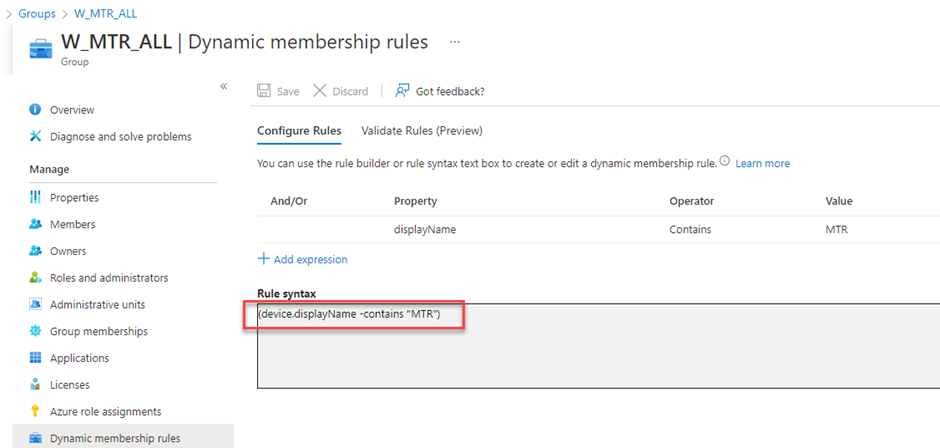940x448 pixels.
Task: Click the Contains operator cell
Action: pyautogui.click(x=690, y=229)
